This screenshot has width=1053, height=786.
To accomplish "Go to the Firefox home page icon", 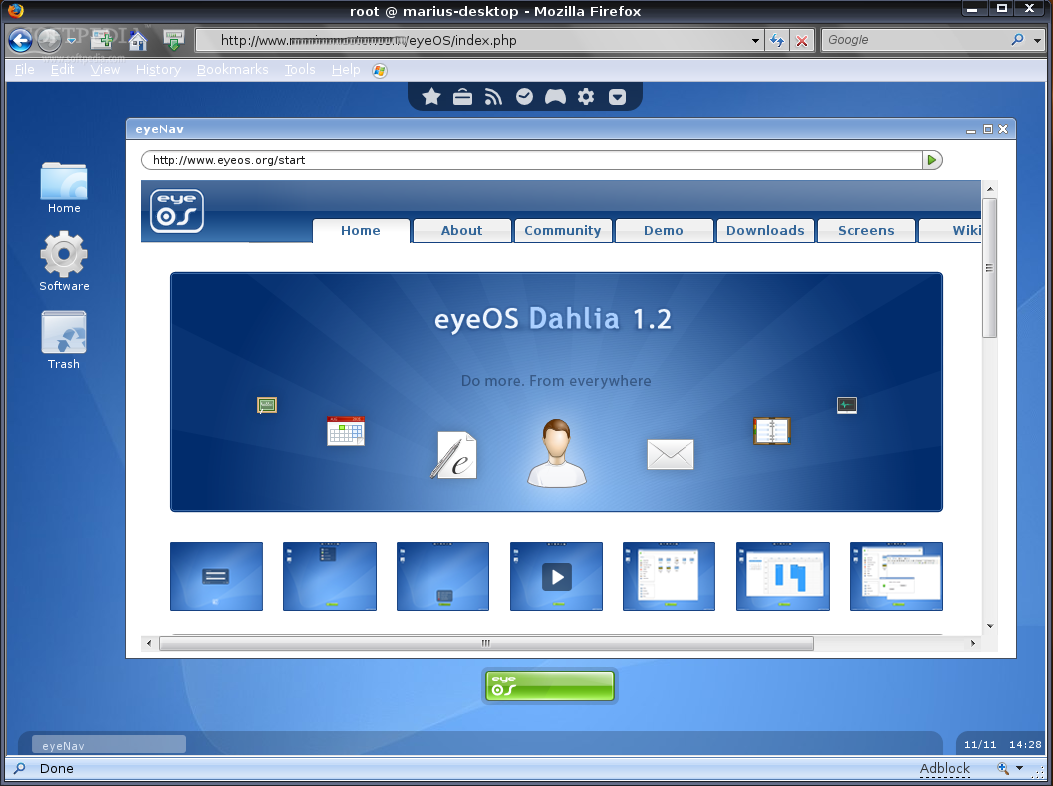I will [138, 40].
